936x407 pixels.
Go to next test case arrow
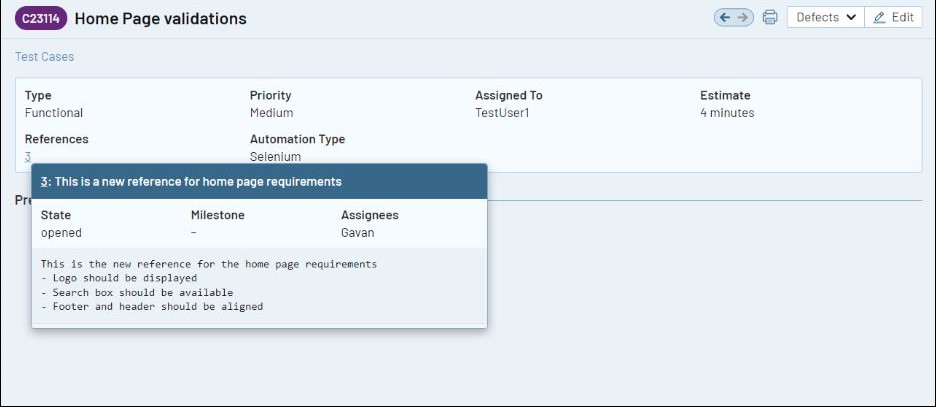pyautogui.click(x=743, y=17)
